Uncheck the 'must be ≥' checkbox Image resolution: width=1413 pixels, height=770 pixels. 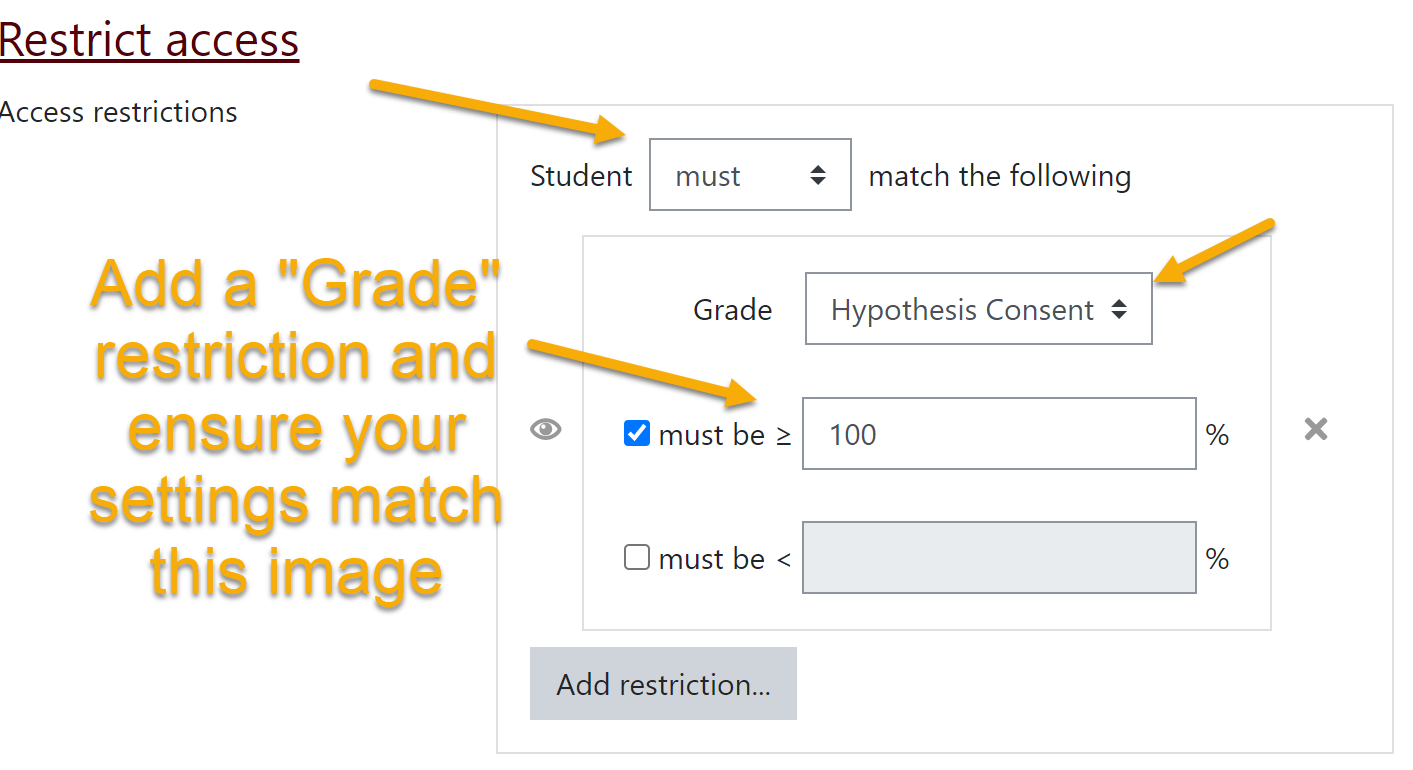tap(637, 434)
